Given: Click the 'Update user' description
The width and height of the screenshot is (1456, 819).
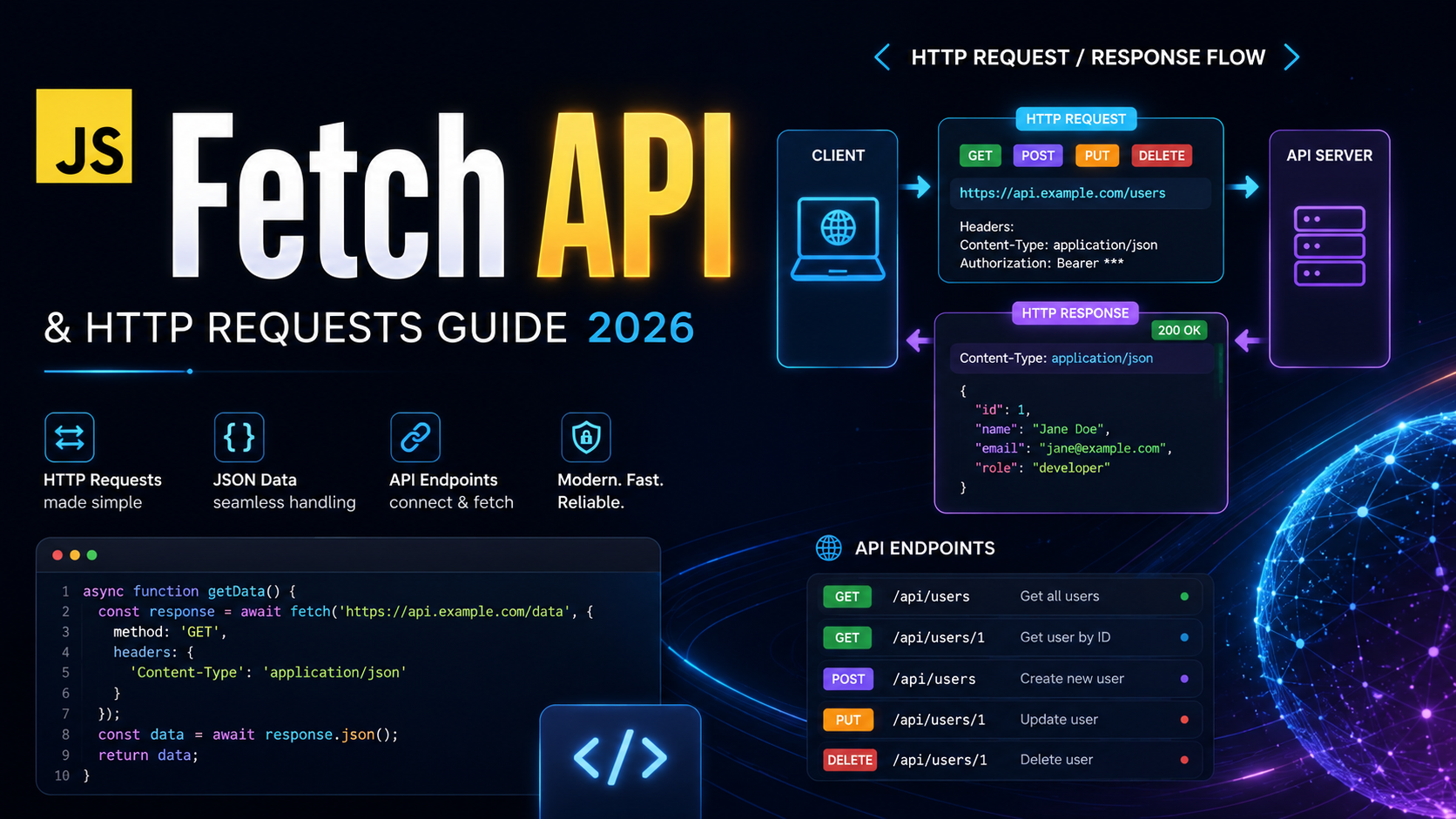Looking at the screenshot, I should point(1059,720).
